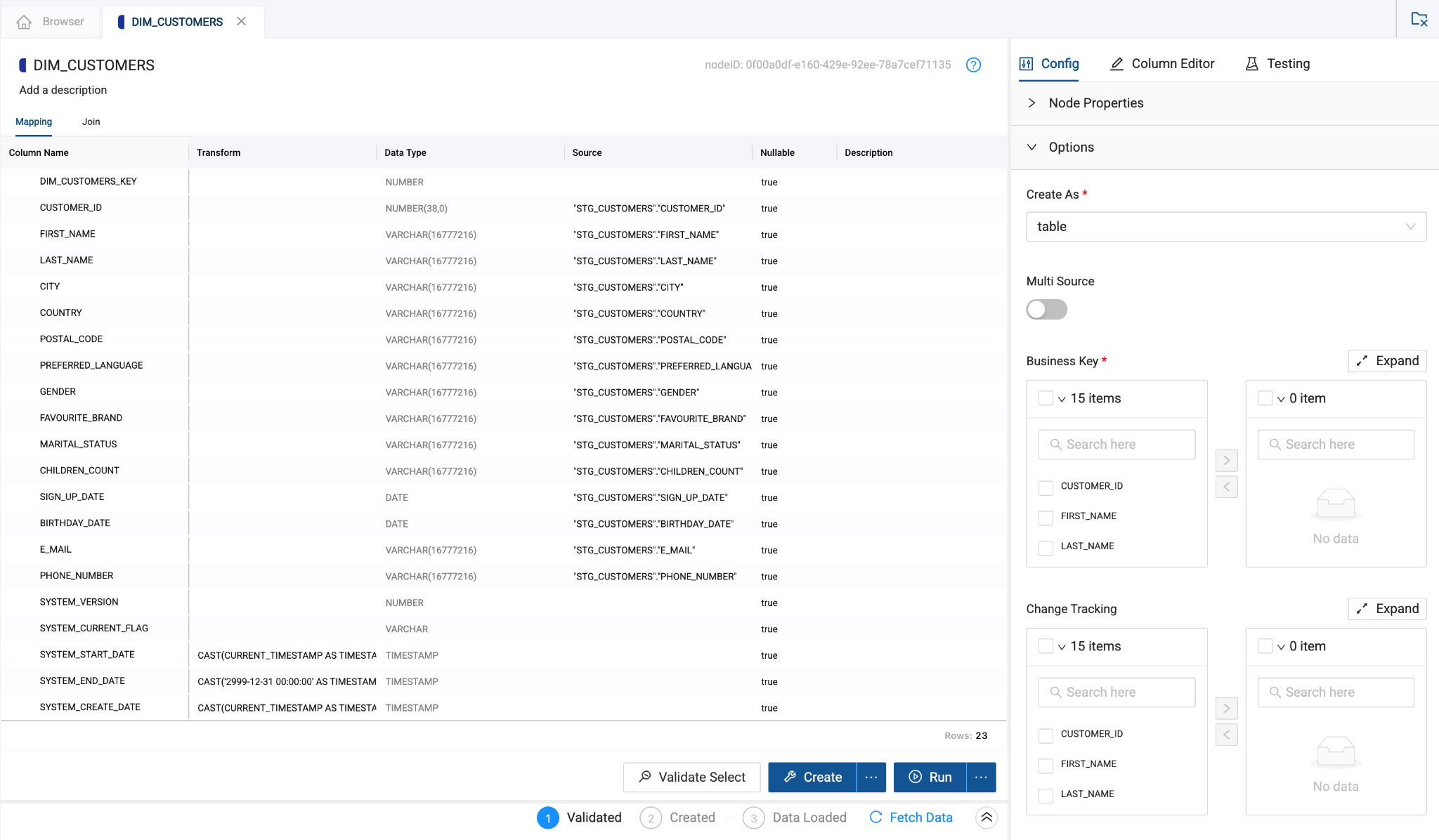
Task: Expand the Business Key selector
Action: tap(1387, 361)
